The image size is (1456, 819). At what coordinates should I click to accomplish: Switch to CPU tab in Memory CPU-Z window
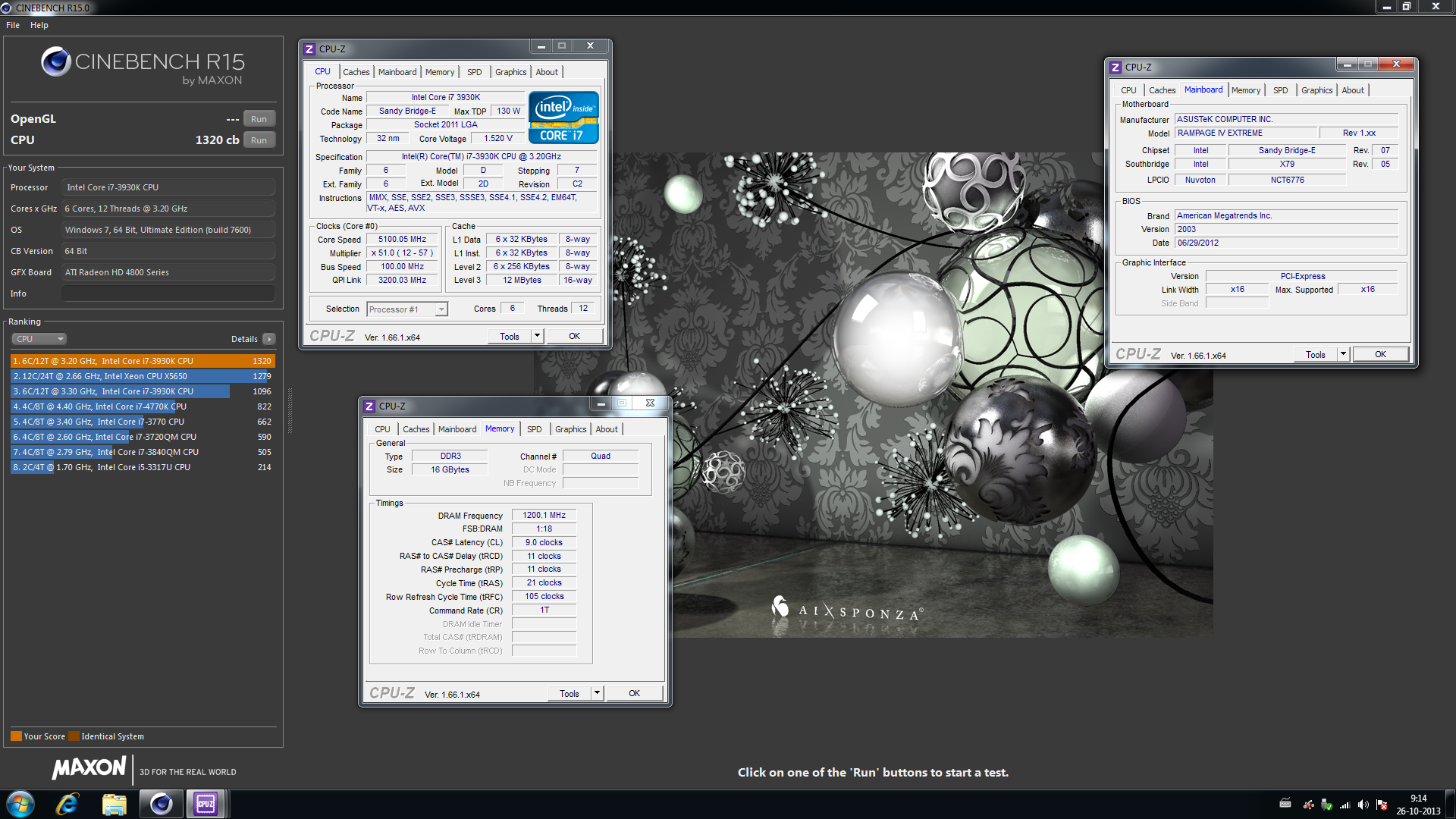tap(382, 429)
